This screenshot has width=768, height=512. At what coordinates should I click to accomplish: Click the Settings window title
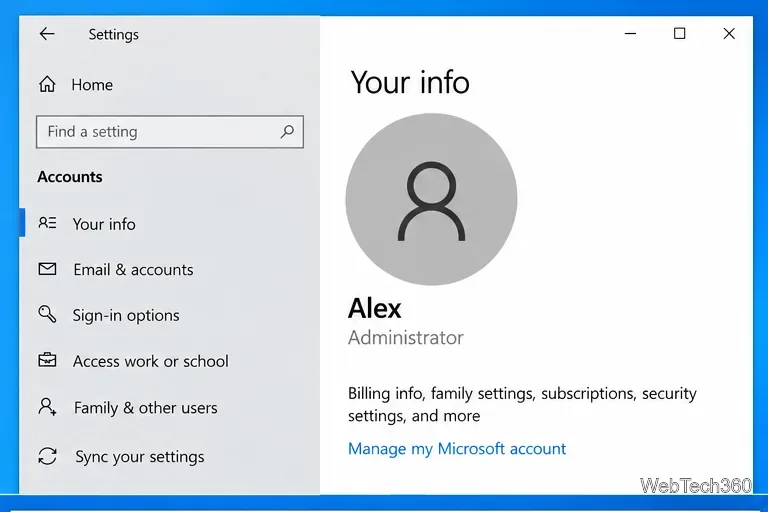[x=114, y=34]
